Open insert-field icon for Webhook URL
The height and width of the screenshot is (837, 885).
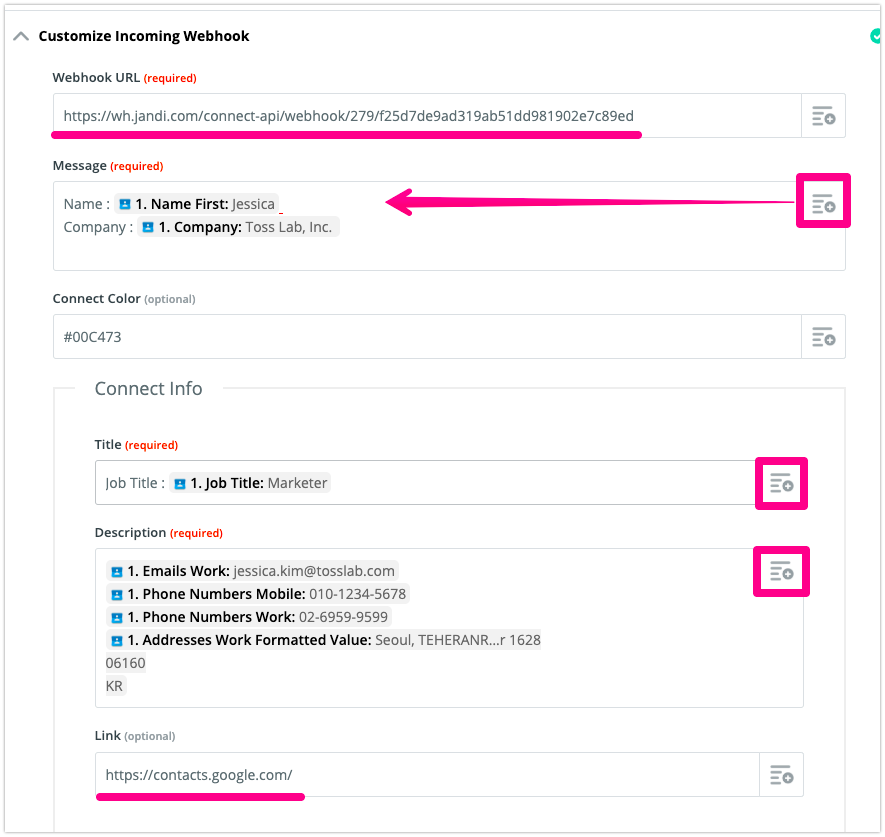coord(823,116)
